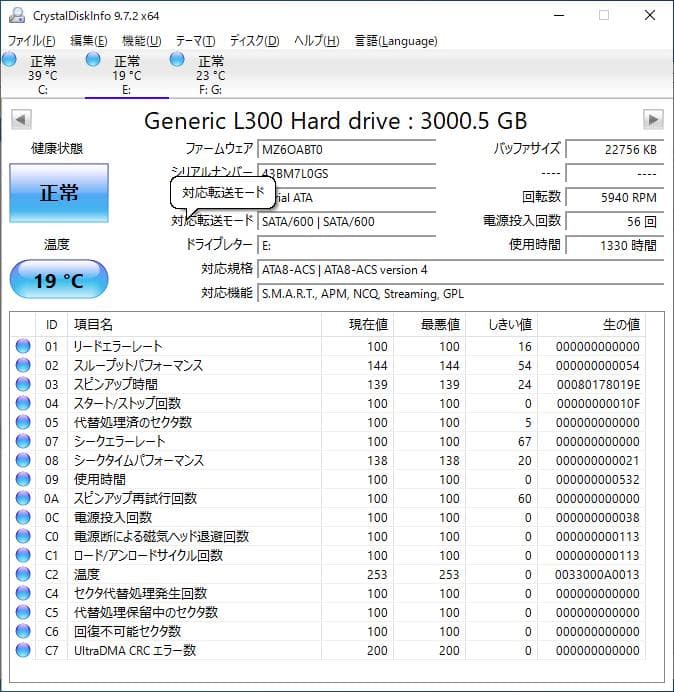Select the E: drive status orb
674x692 pixels.
(x=93, y=60)
